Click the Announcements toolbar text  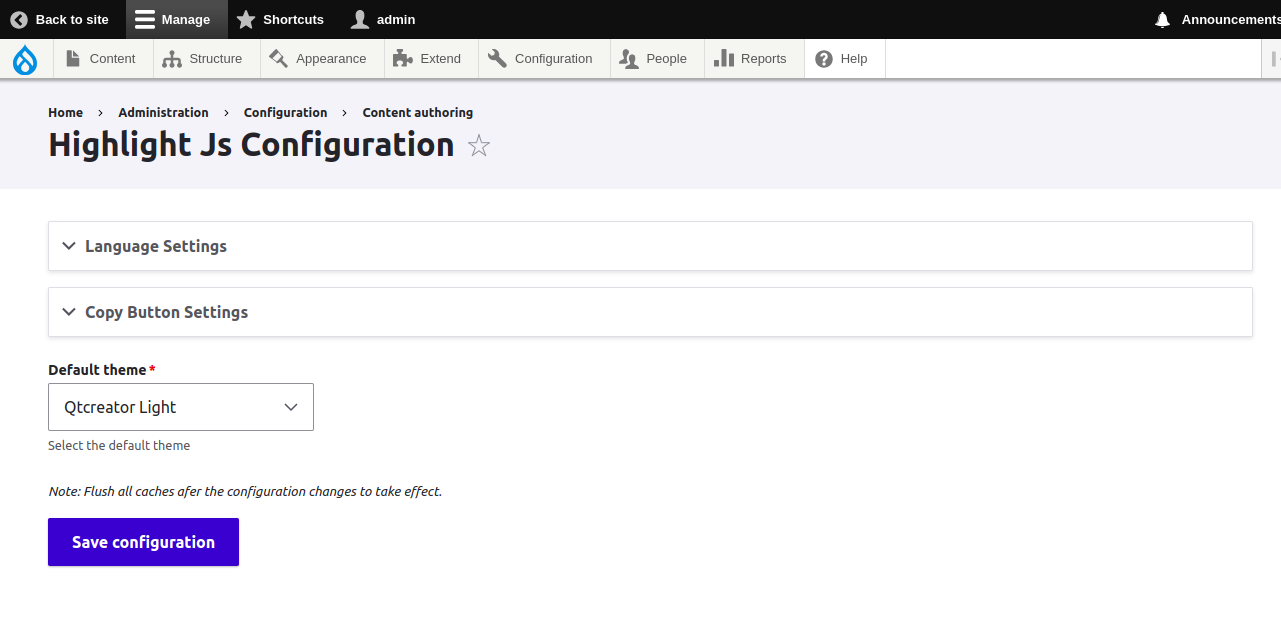(1231, 19)
